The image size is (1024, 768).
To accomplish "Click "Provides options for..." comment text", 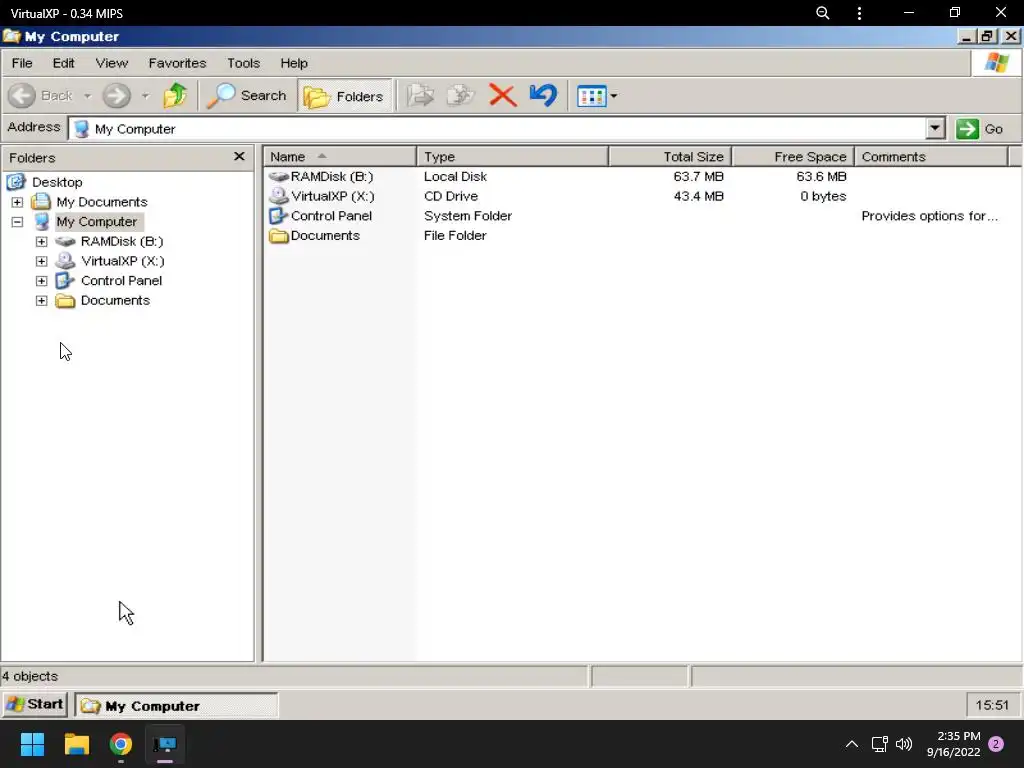I will click(x=929, y=216).
